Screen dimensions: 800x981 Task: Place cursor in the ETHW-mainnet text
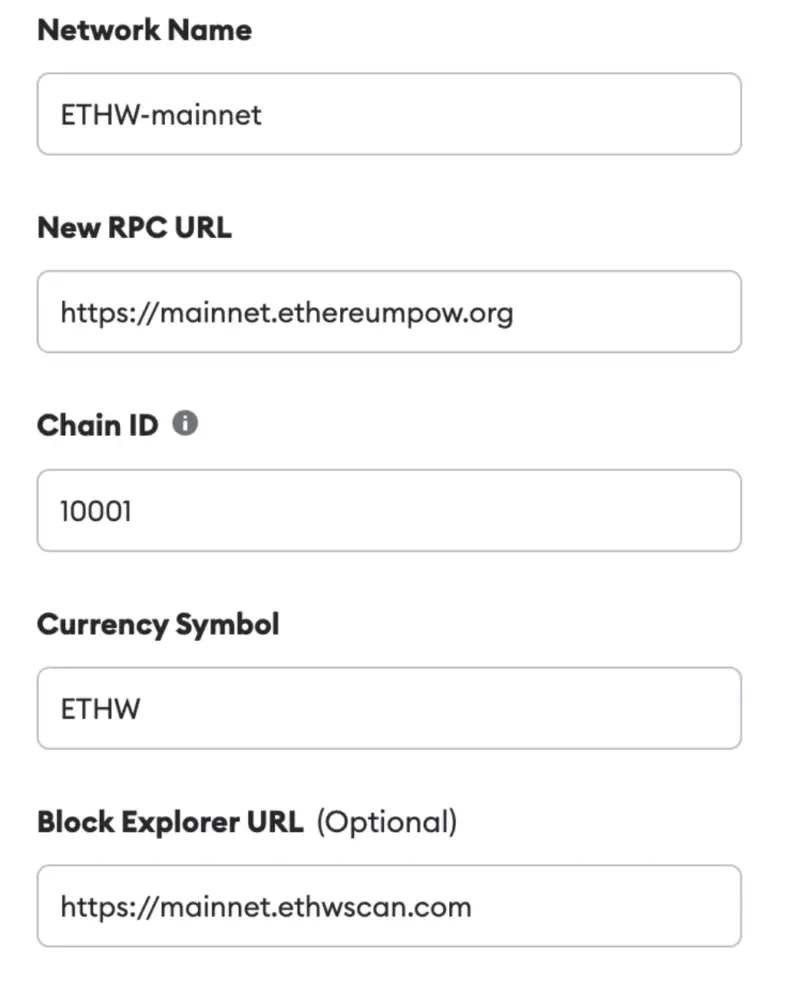[161, 115]
